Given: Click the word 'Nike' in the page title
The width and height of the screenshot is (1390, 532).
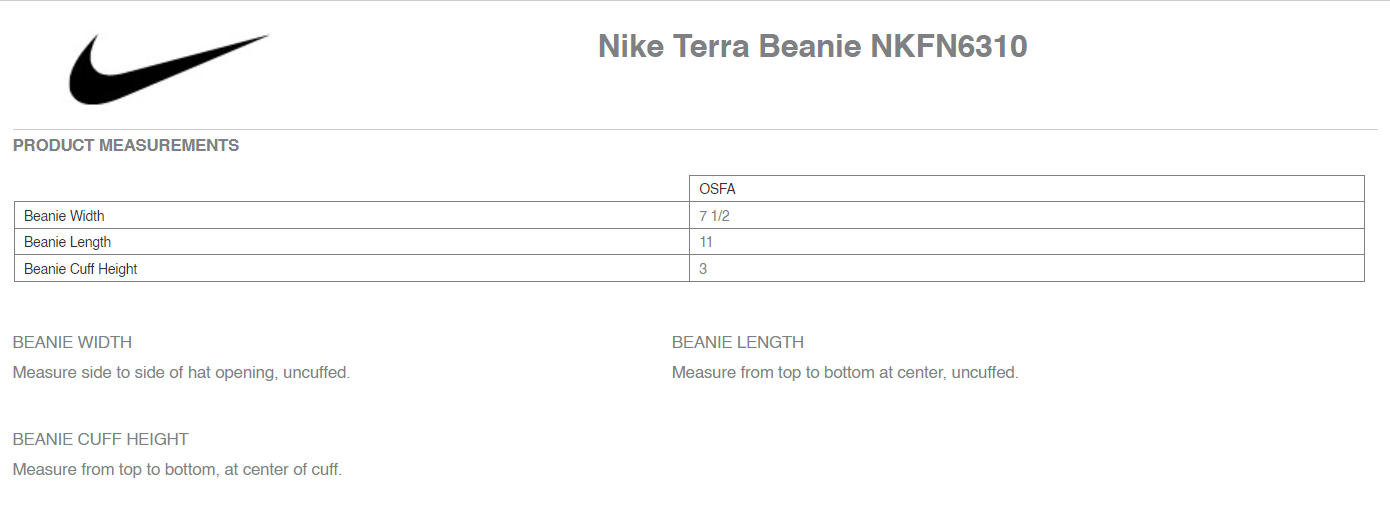Looking at the screenshot, I should pos(631,47).
